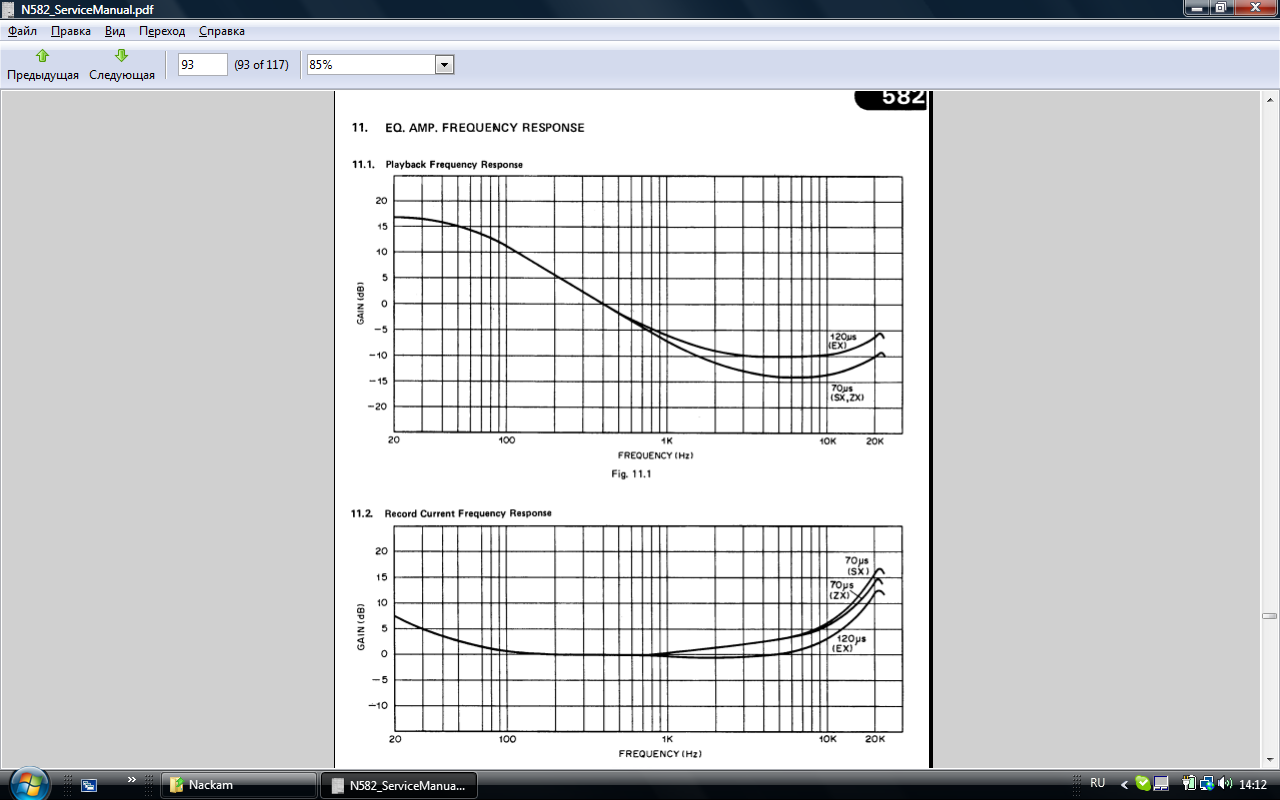Expand the quick launch overflow chevron
Image resolution: width=1280 pixels, height=800 pixels.
(132, 779)
